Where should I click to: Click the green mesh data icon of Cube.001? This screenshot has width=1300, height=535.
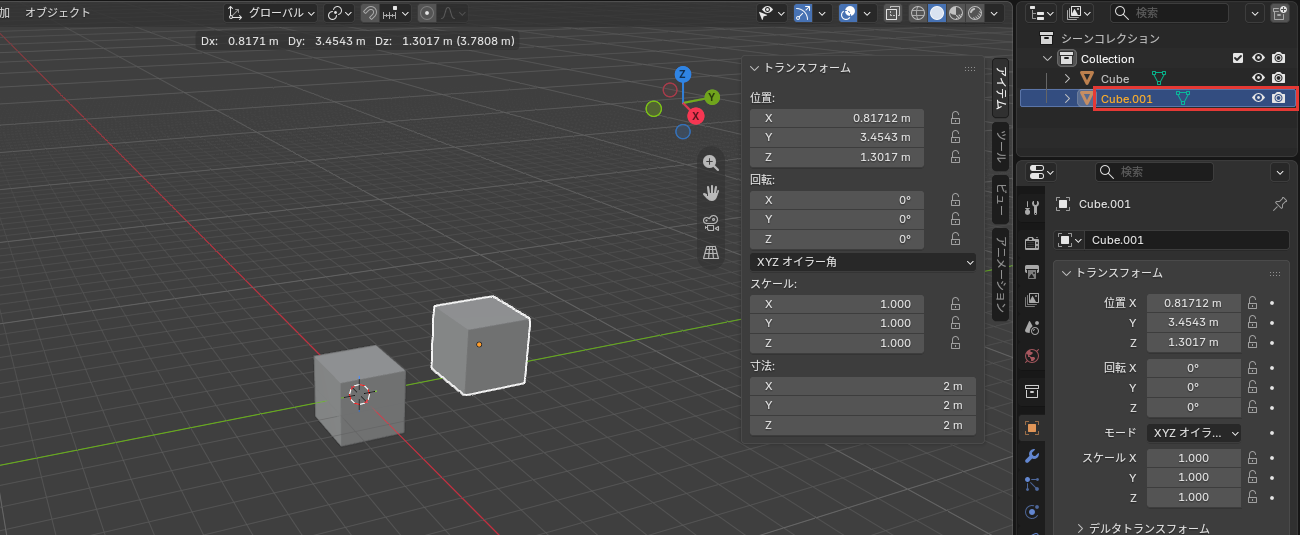point(1183,98)
